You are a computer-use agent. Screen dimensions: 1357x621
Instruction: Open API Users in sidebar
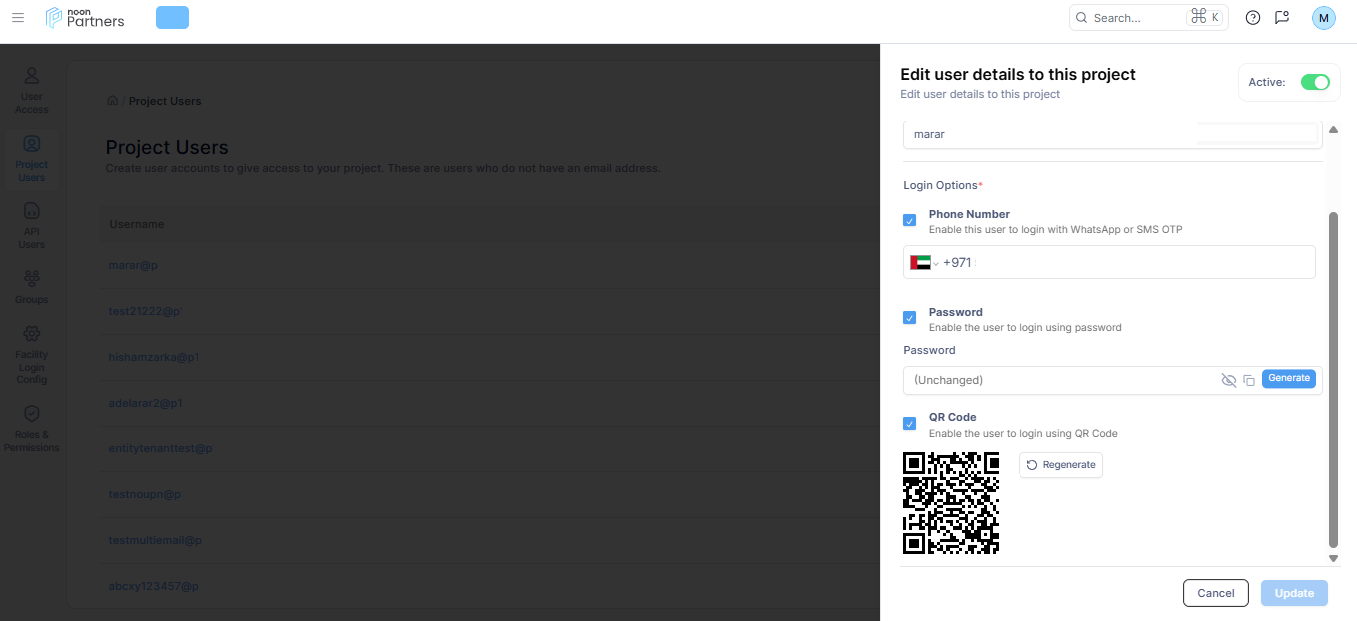[32, 225]
